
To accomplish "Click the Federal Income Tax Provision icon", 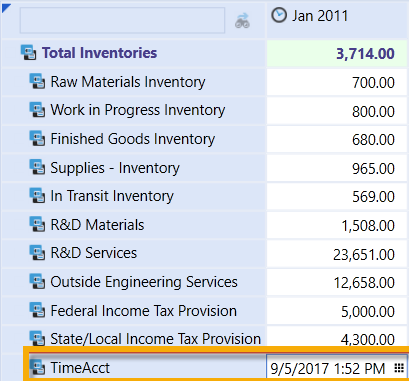I will [37, 311].
